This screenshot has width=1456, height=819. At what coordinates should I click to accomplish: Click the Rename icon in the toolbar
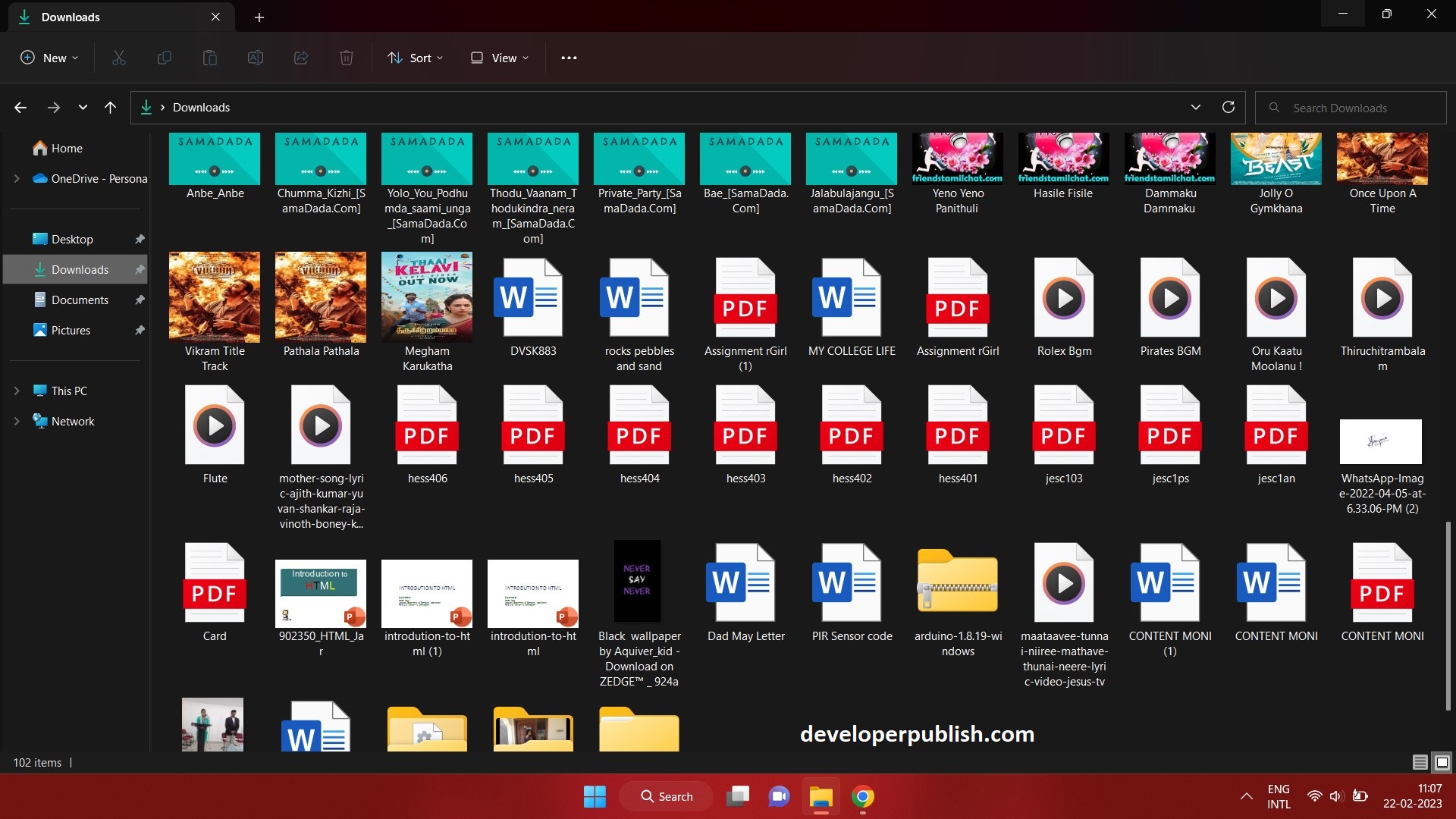pyautogui.click(x=256, y=58)
